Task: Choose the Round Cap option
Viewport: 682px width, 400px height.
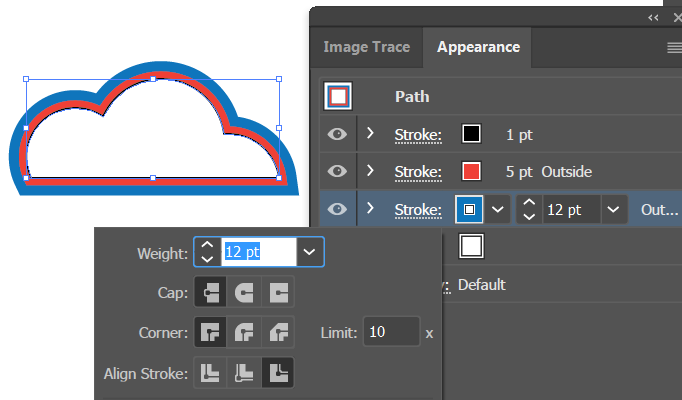Action: click(x=244, y=292)
